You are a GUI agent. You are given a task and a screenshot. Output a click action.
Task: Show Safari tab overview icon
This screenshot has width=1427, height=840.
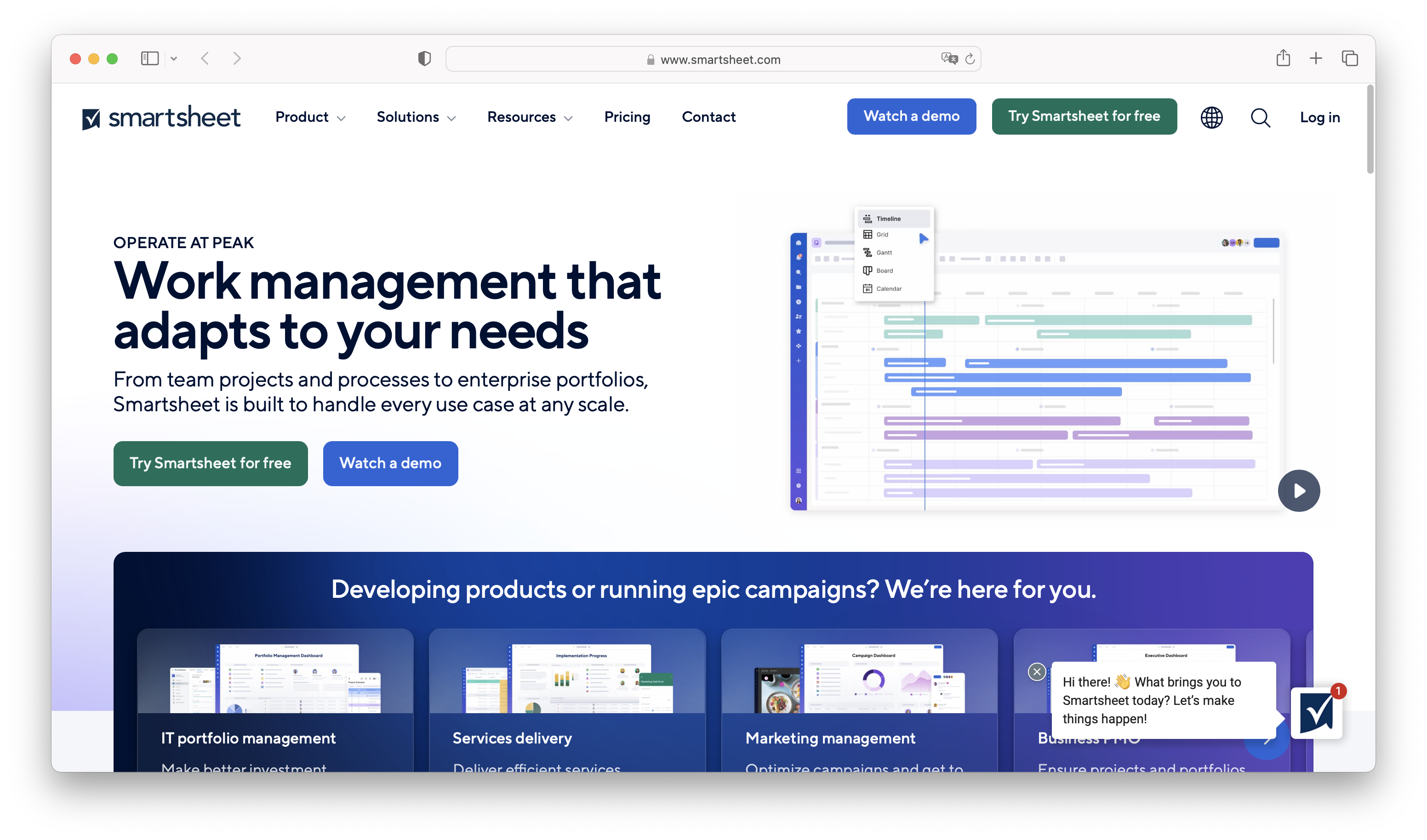tap(1349, 58)
